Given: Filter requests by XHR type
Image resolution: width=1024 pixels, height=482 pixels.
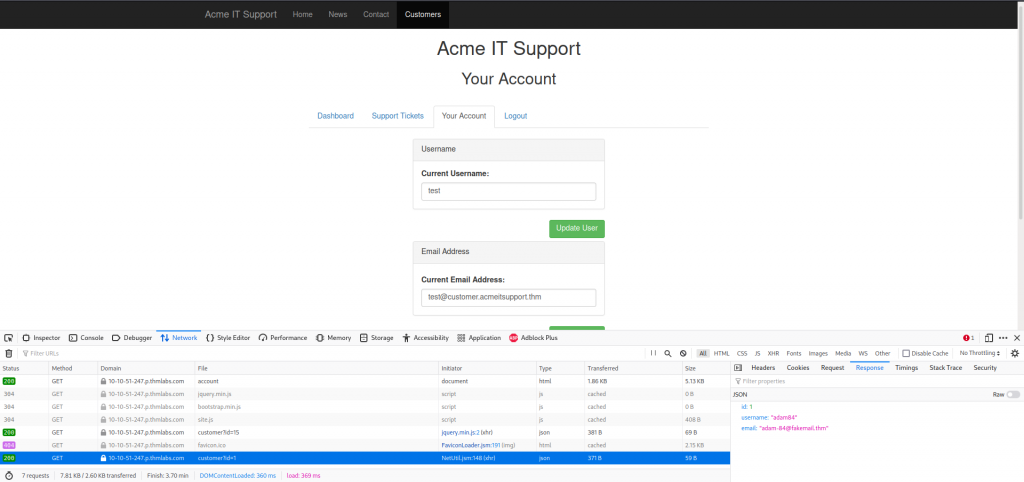Looking at the screenshot, I should click(773, 353).
